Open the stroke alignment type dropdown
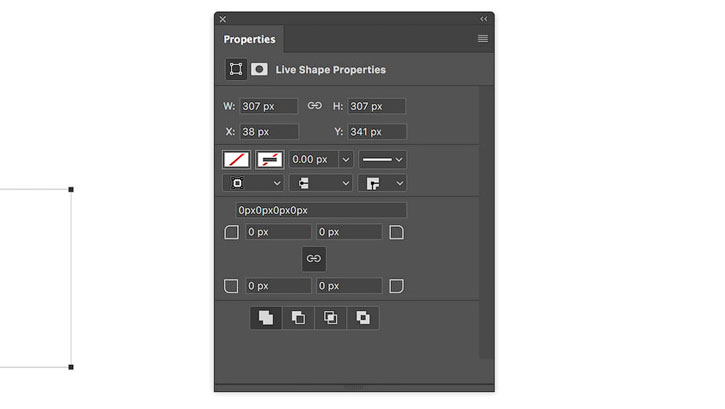725x409 pixels. pyautogui.click(x=253, y=183)
